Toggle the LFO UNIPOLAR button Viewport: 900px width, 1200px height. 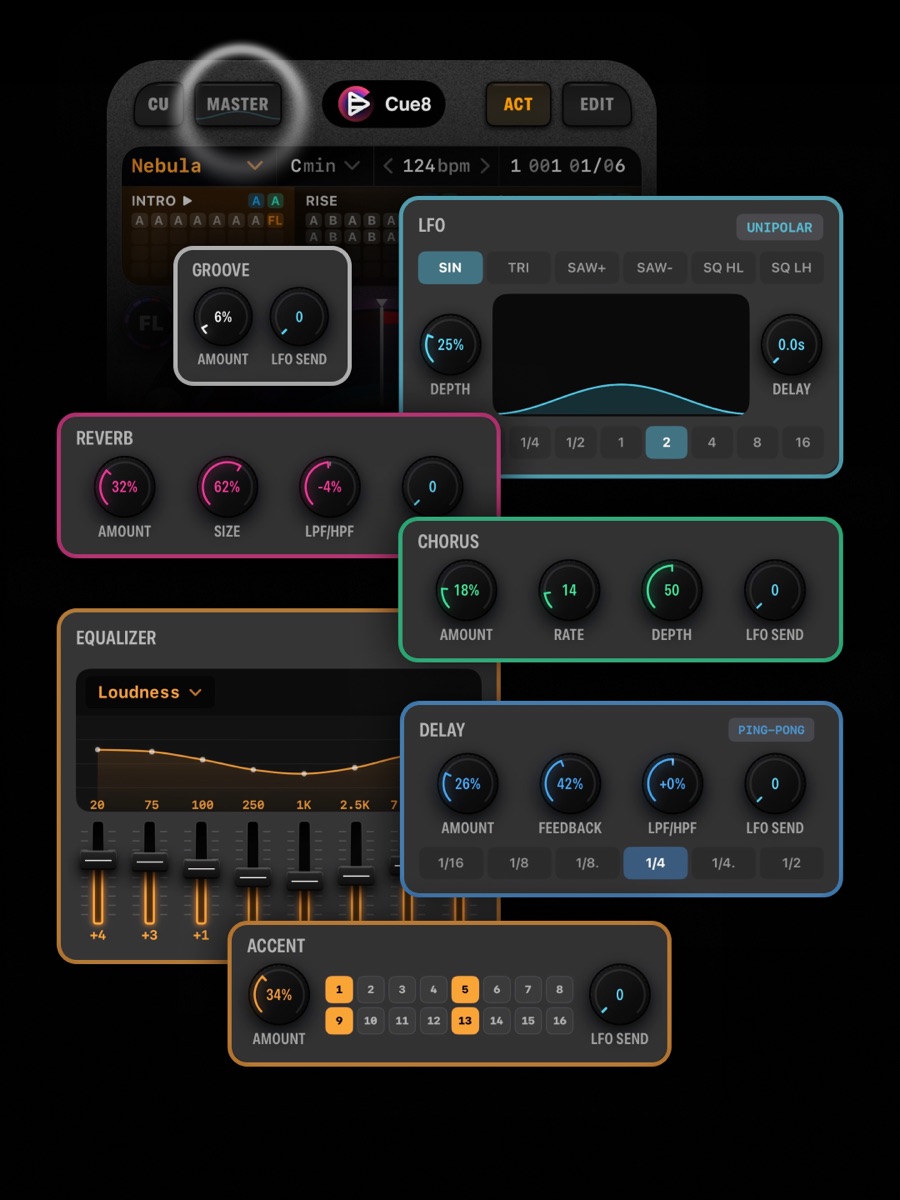pos(779,227)
